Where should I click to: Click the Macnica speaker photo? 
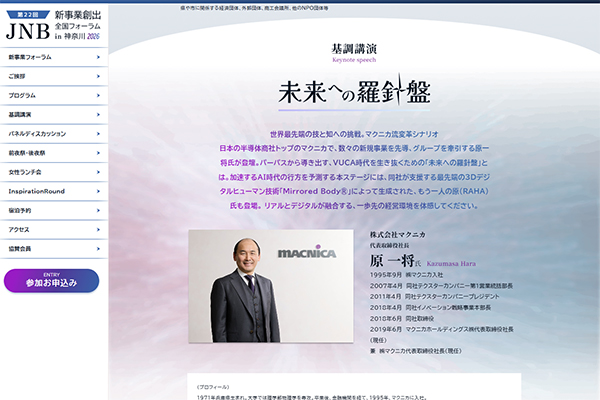pos(271,286)
